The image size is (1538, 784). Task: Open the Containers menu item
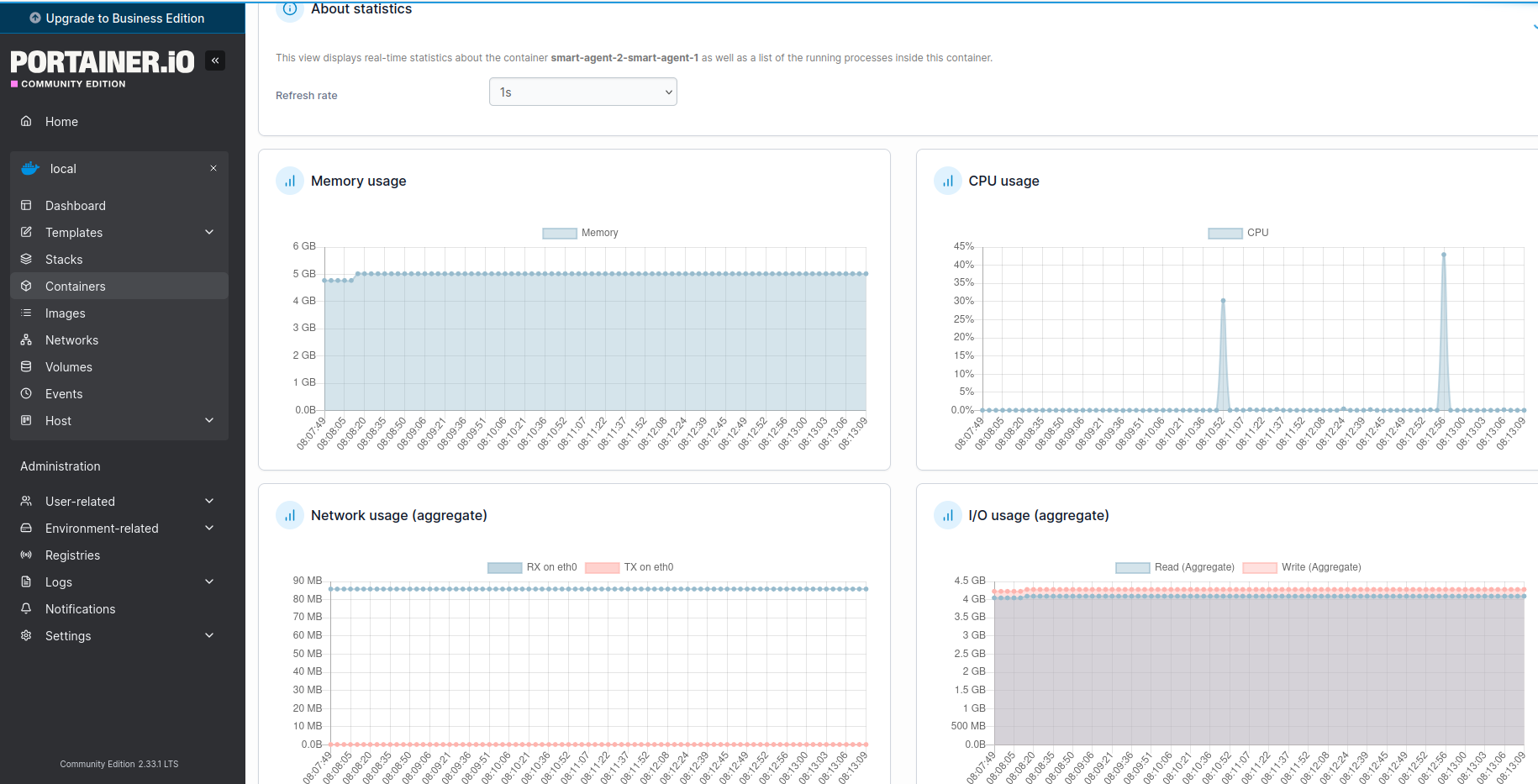tap(76, 287)
